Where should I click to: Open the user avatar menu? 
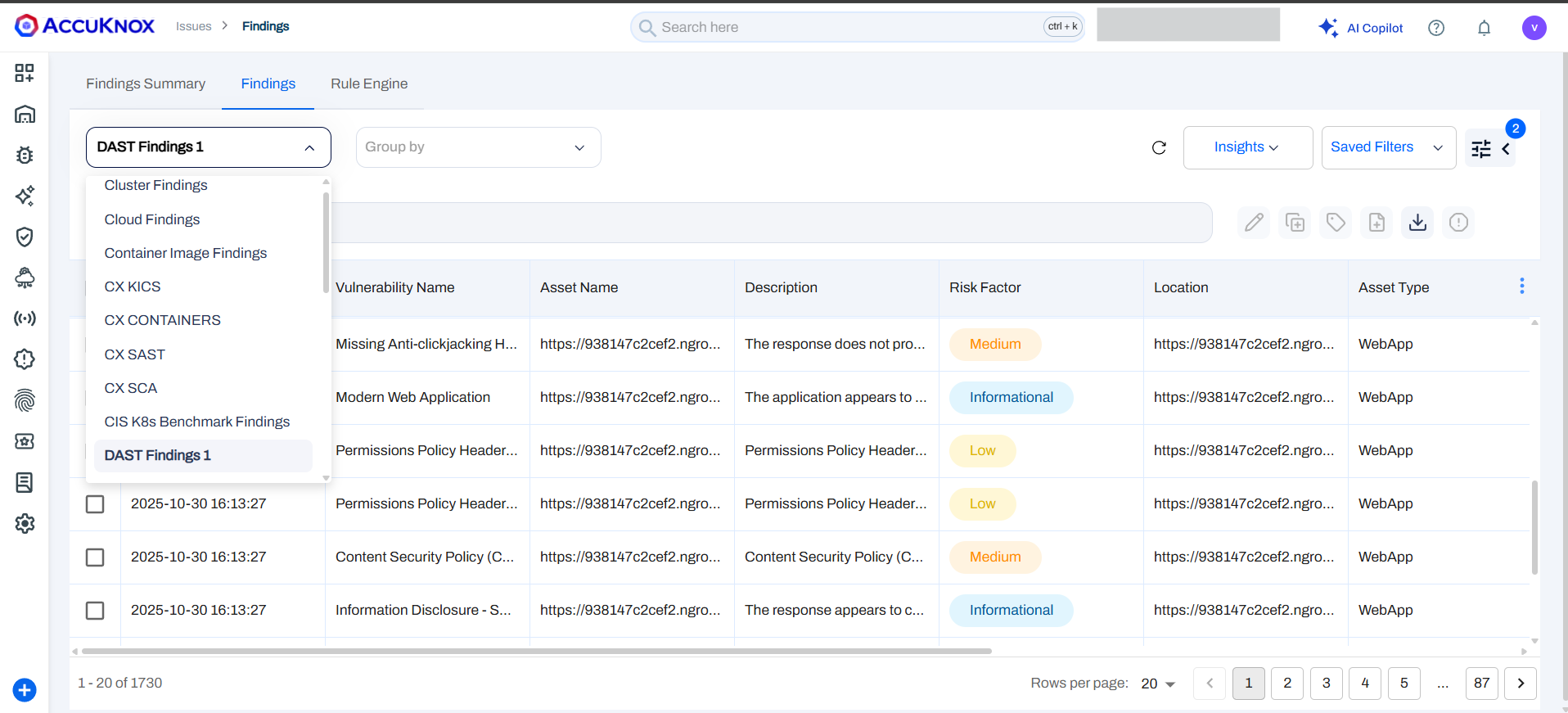[1534, 28]
